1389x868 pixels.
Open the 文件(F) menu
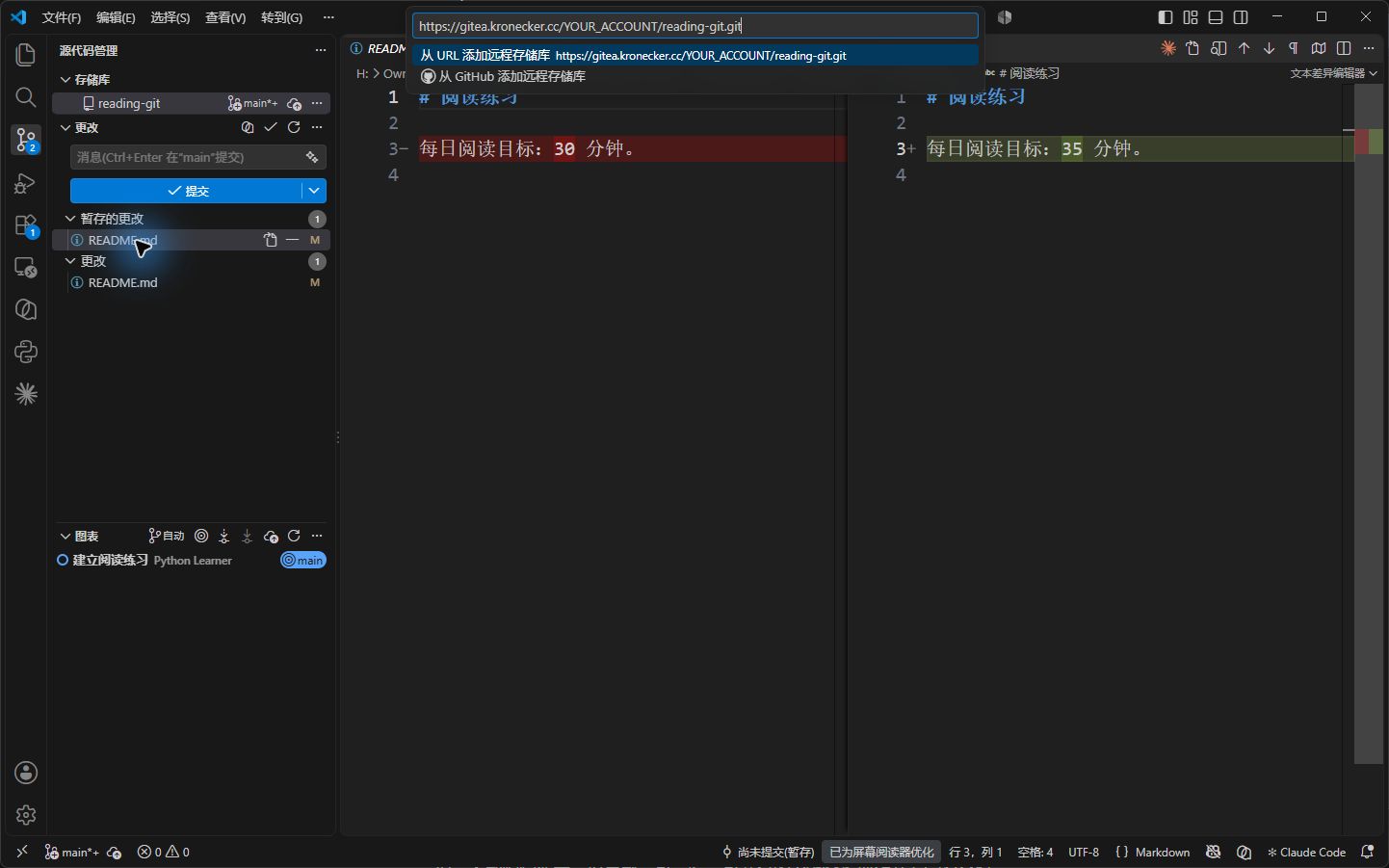[62, 17]
